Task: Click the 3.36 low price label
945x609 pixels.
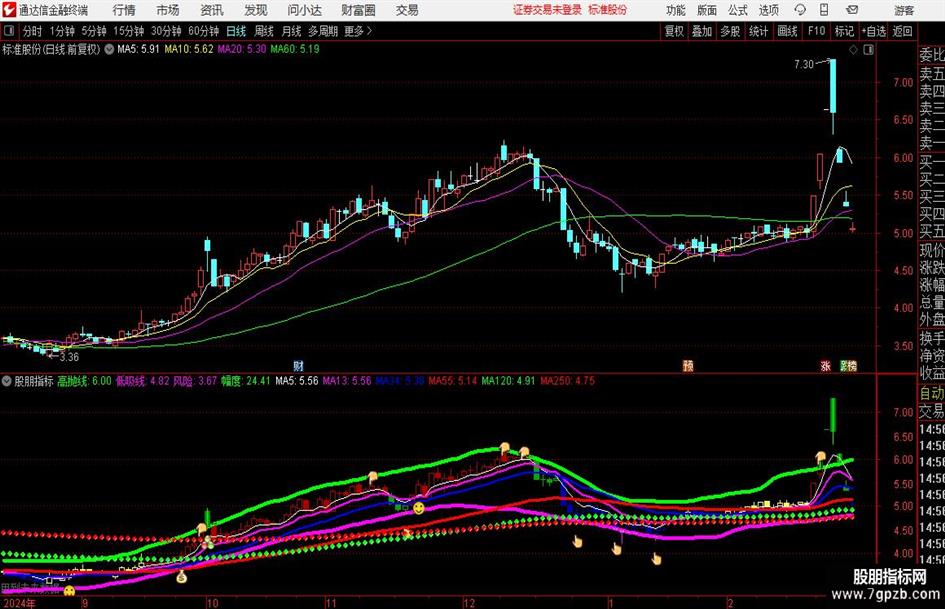Action: coord(69,357)
